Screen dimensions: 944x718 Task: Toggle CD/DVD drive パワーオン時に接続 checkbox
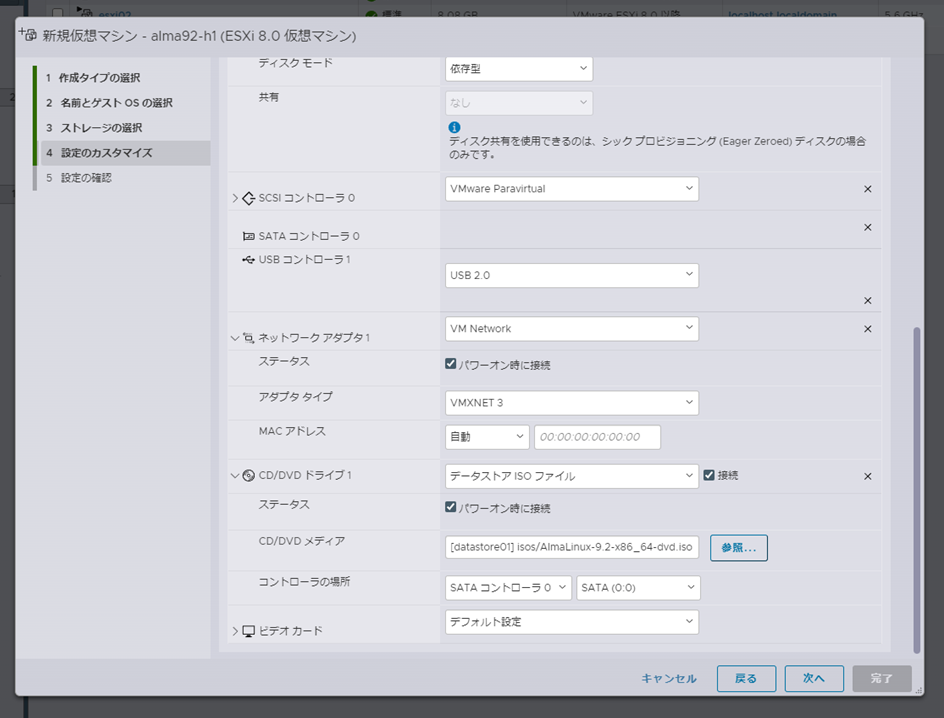coord(450,507)
